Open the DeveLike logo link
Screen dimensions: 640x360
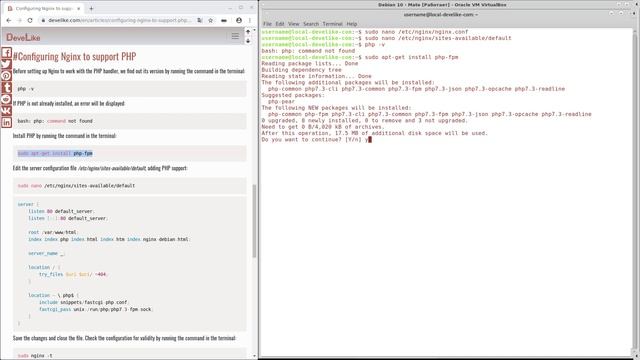point(23,37)
